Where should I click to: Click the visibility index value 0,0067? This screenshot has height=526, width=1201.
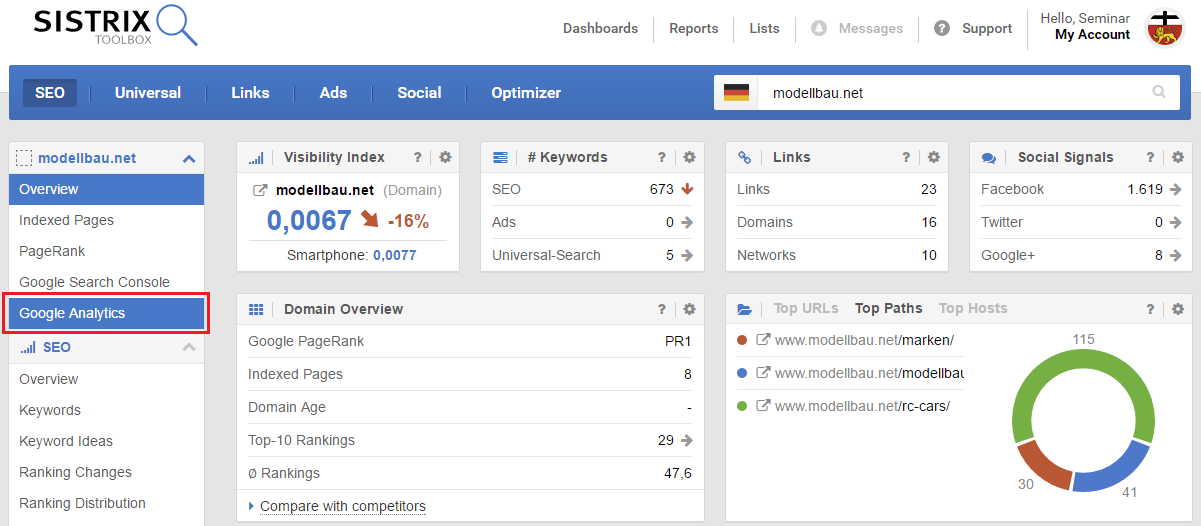(309, 220)
